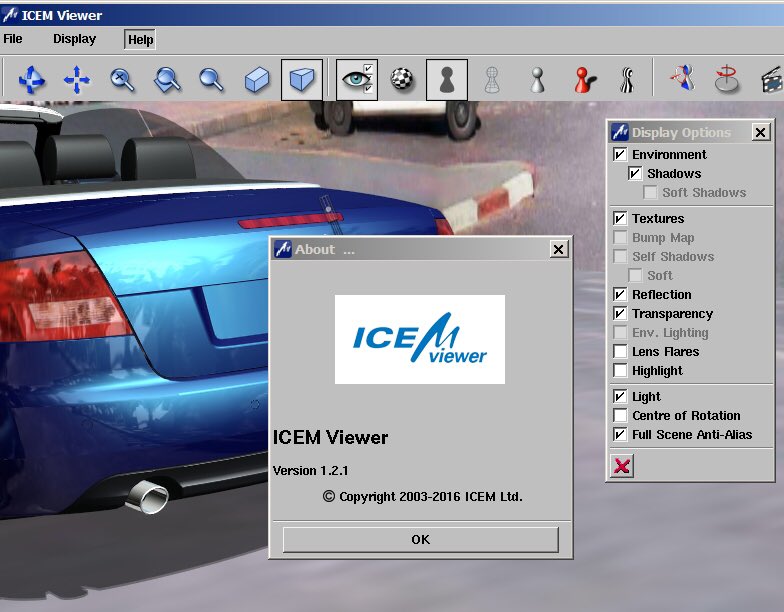Enable Centre of Rotation checkbox
Viewport: 784px width, 612px height.
pyautogui.click(x=620, y=415)
